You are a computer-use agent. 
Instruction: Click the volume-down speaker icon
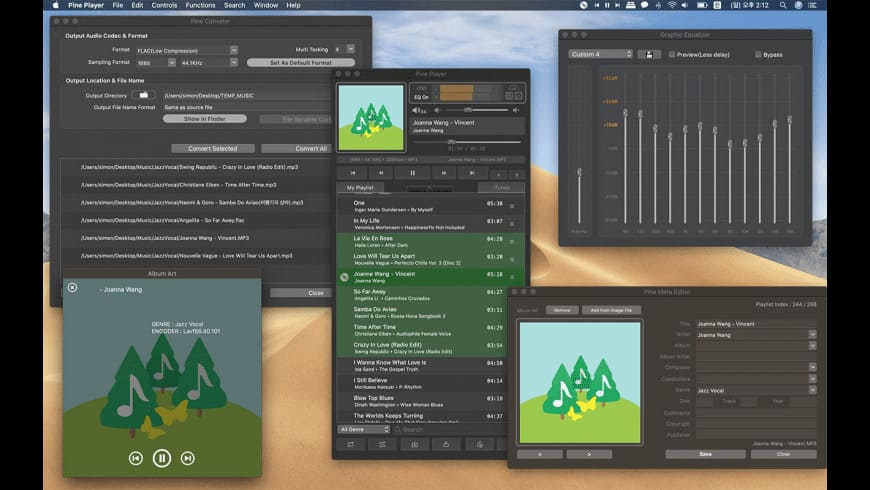point(437,110)
